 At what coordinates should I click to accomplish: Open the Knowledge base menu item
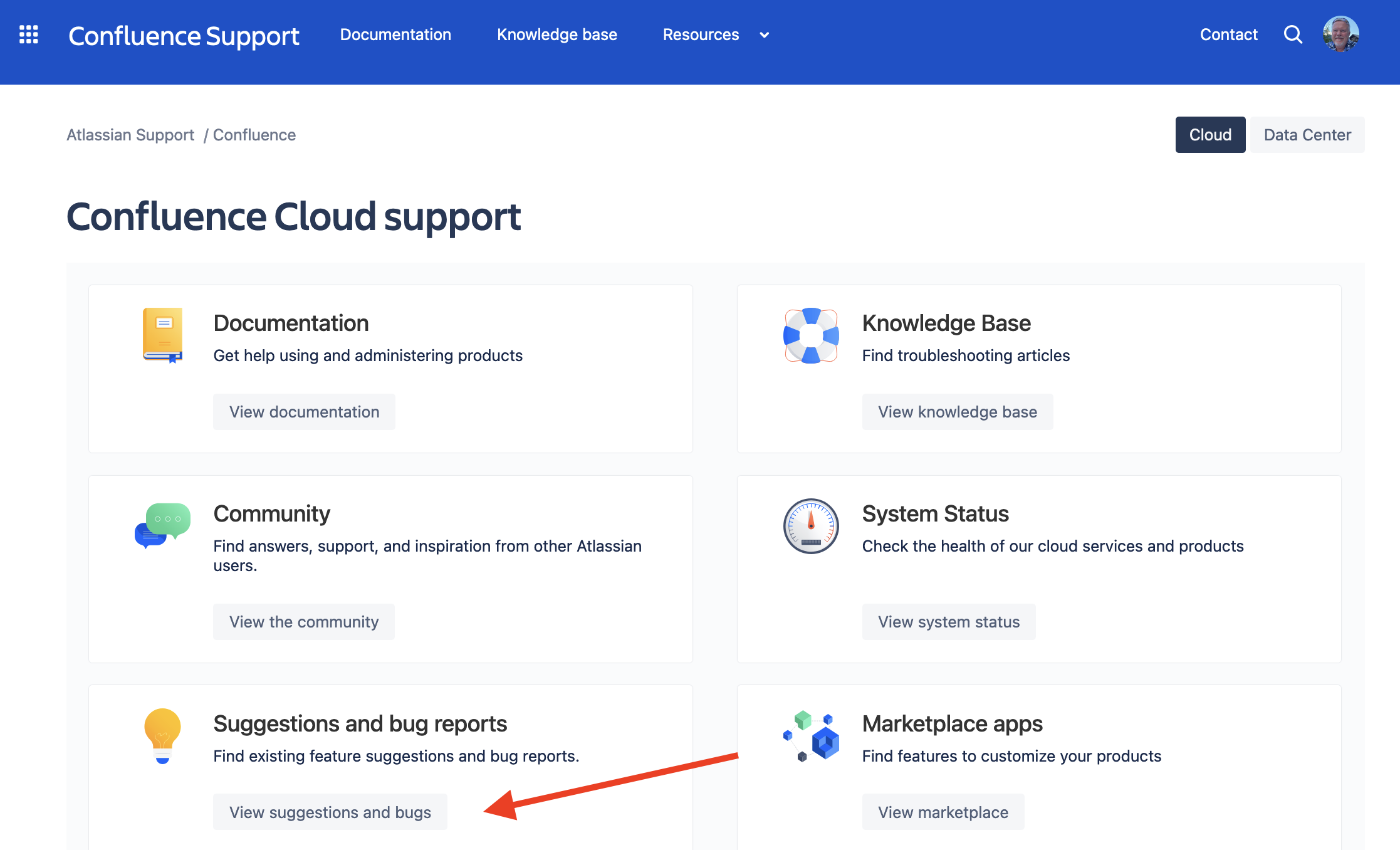tap(556, 34)
